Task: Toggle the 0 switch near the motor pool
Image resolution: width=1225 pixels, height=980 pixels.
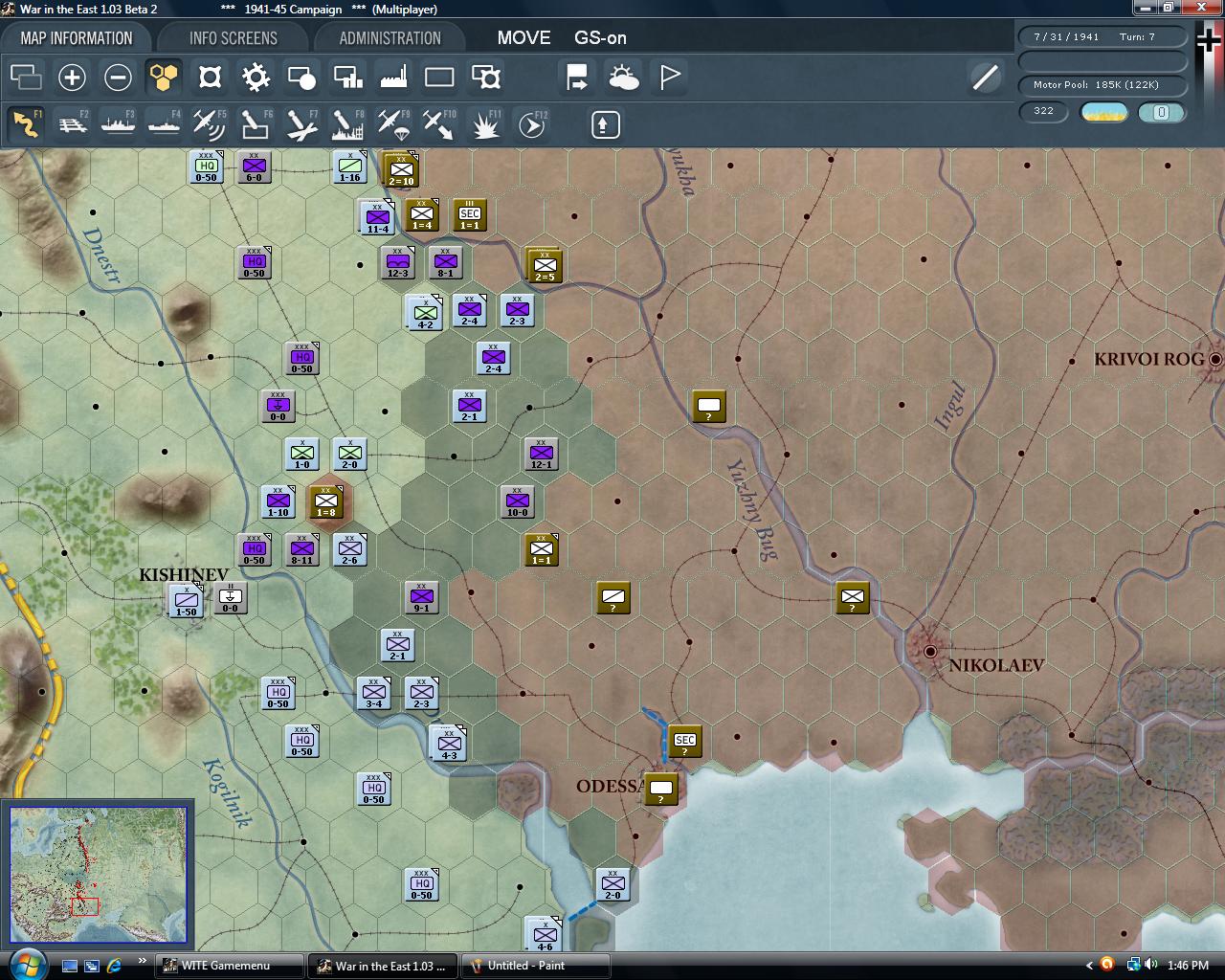Action: pos(1161,113)
